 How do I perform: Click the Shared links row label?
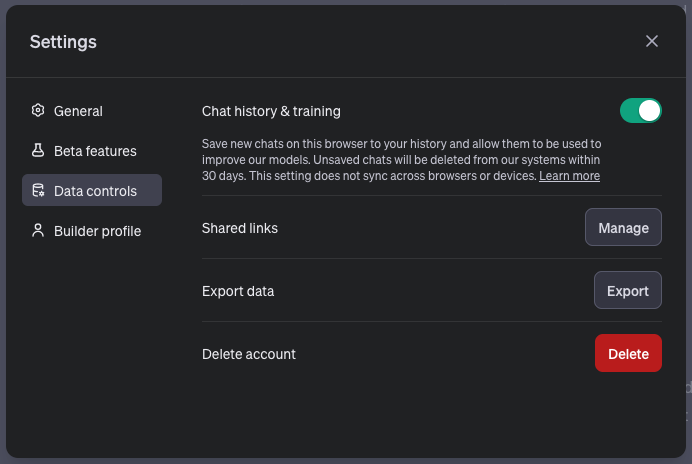(x=240, y=228)
